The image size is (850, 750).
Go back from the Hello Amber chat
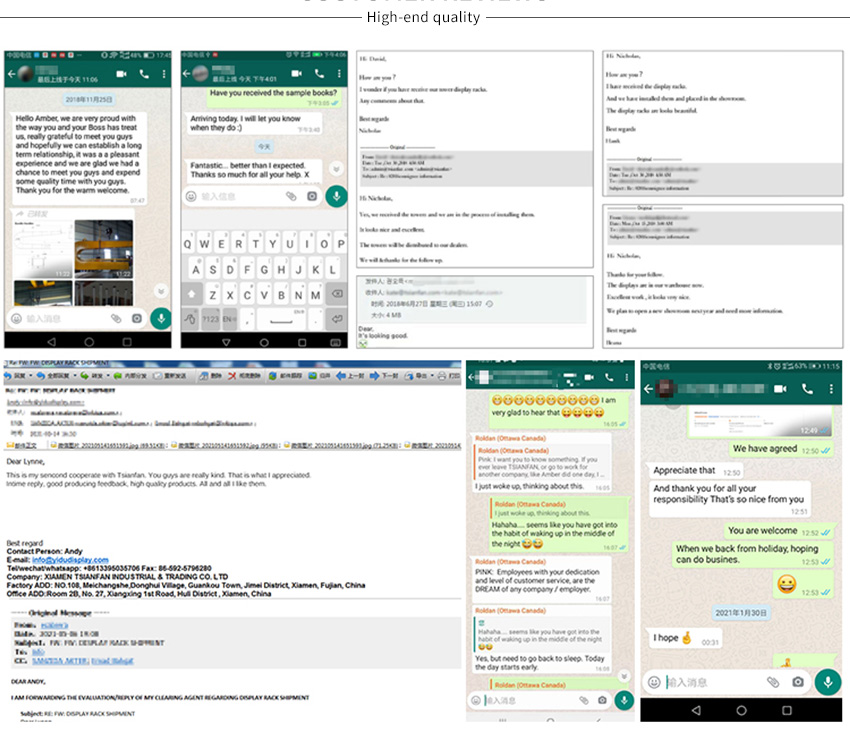pyautogui.click(x=11, y=74)
